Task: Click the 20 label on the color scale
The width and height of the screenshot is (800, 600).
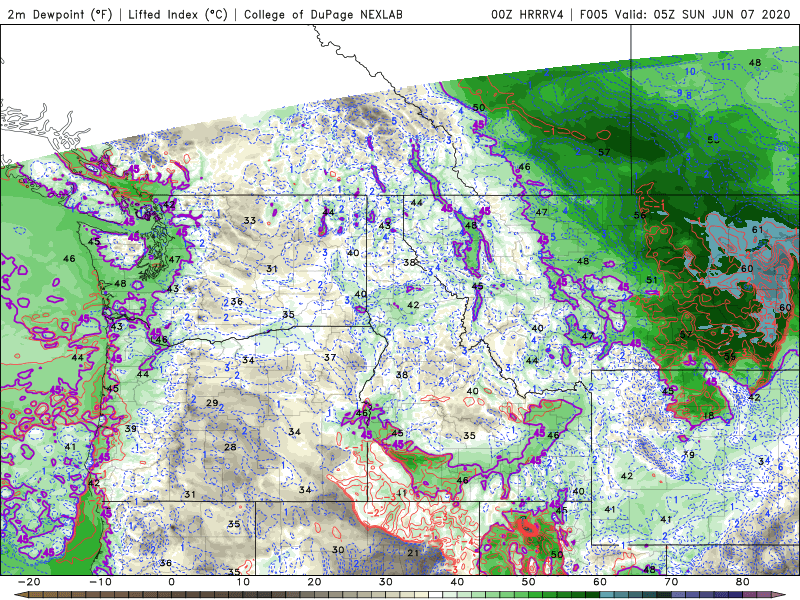Action: 314,582
